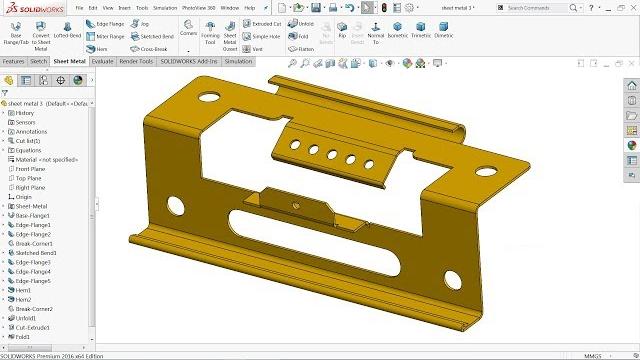Open the FeatureManager design tree tab
The image size is (640, 360).
point(9,80)
